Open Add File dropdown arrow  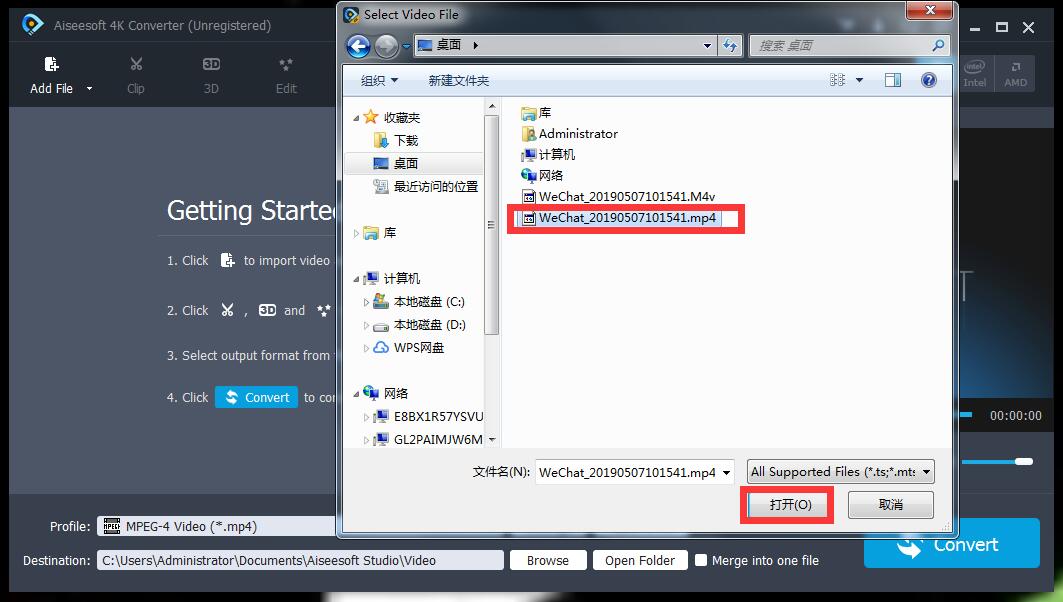tap(89, 89)
